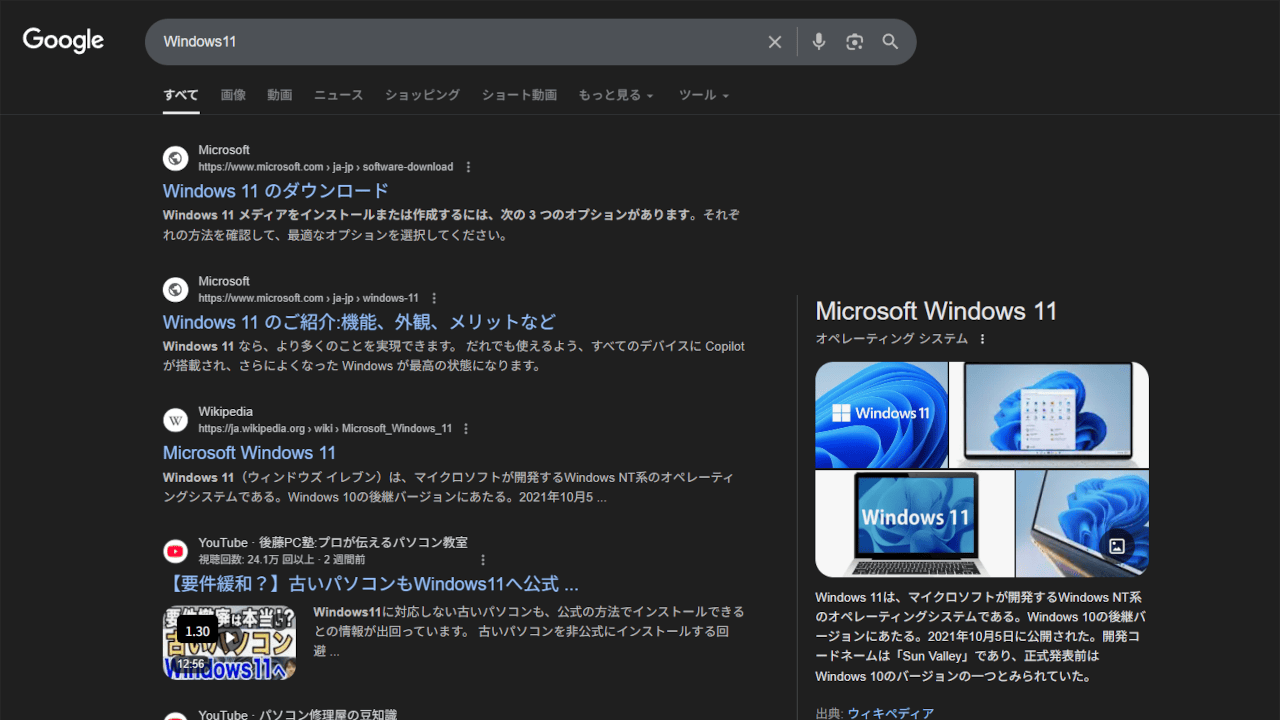Play the YouTube video thumbnail

pos(229,641)
